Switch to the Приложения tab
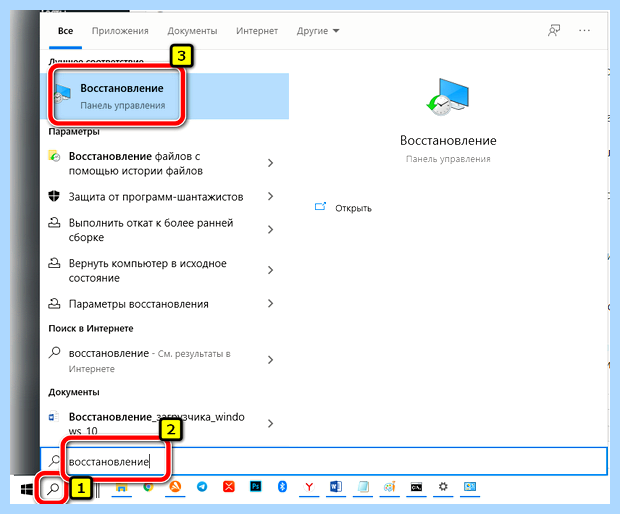Viewport: 620px width, 514px height. [x=120, y=31]
